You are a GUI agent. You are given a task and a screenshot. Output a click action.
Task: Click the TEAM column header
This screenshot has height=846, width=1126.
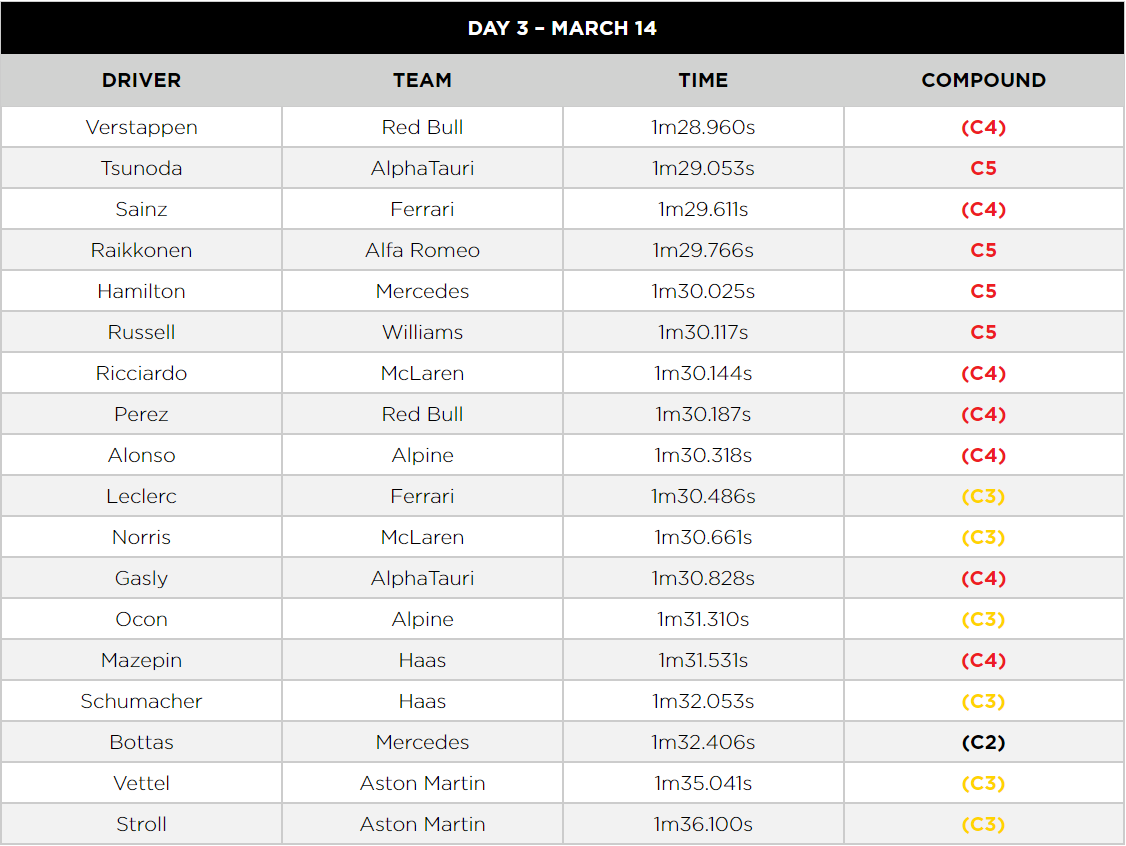(422, 80)
